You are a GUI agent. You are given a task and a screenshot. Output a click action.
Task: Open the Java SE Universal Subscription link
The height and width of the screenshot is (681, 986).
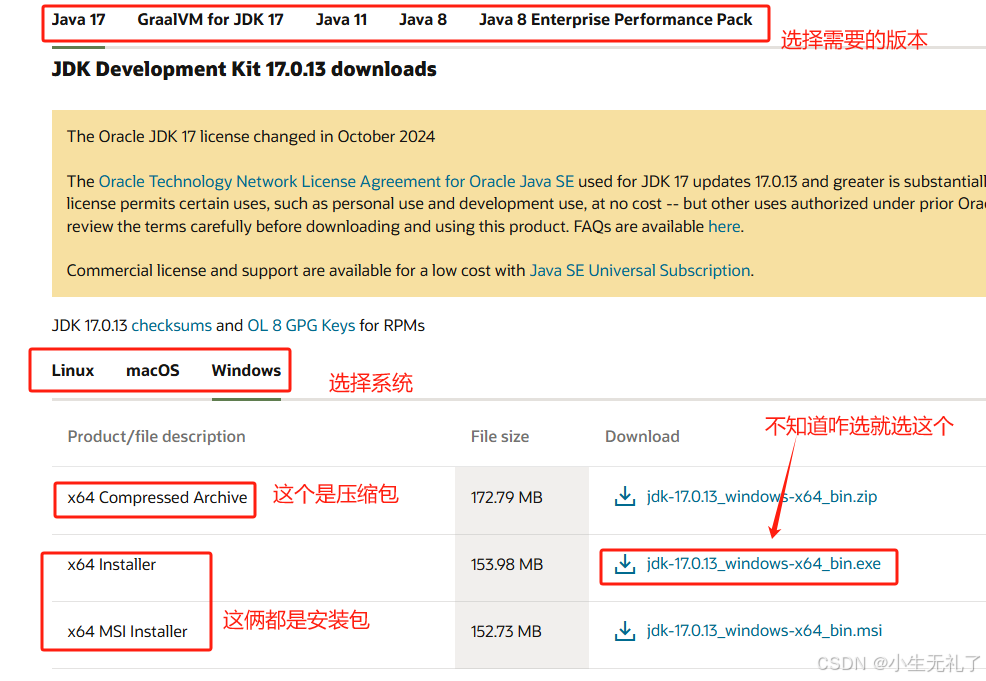(x=640, y=270)
